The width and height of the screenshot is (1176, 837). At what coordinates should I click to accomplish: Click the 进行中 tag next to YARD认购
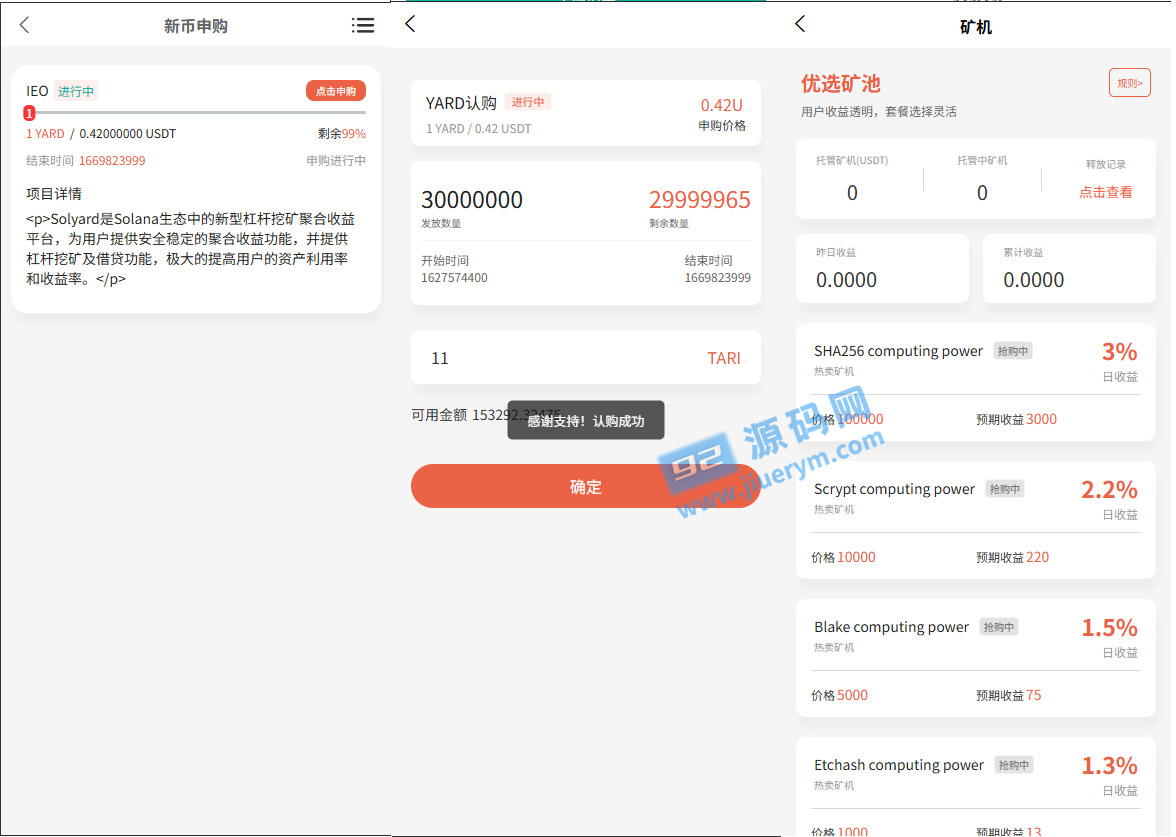pyautogui.click(x=528, y=102)
